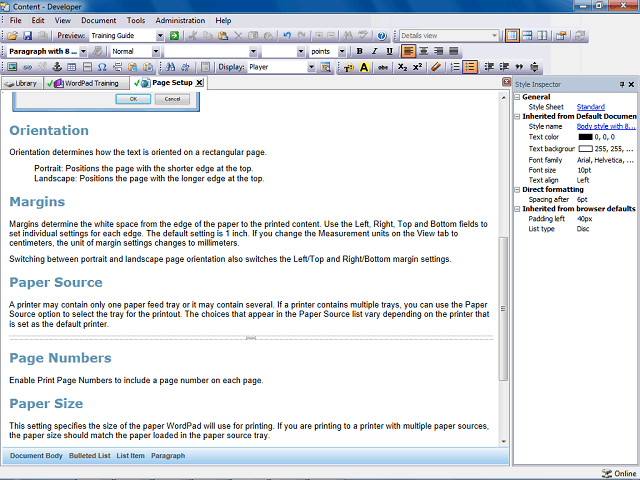The width and height of the screenshot is (640, 480).
Task: Set paragraph alignment to center
Action: point(424,51)
